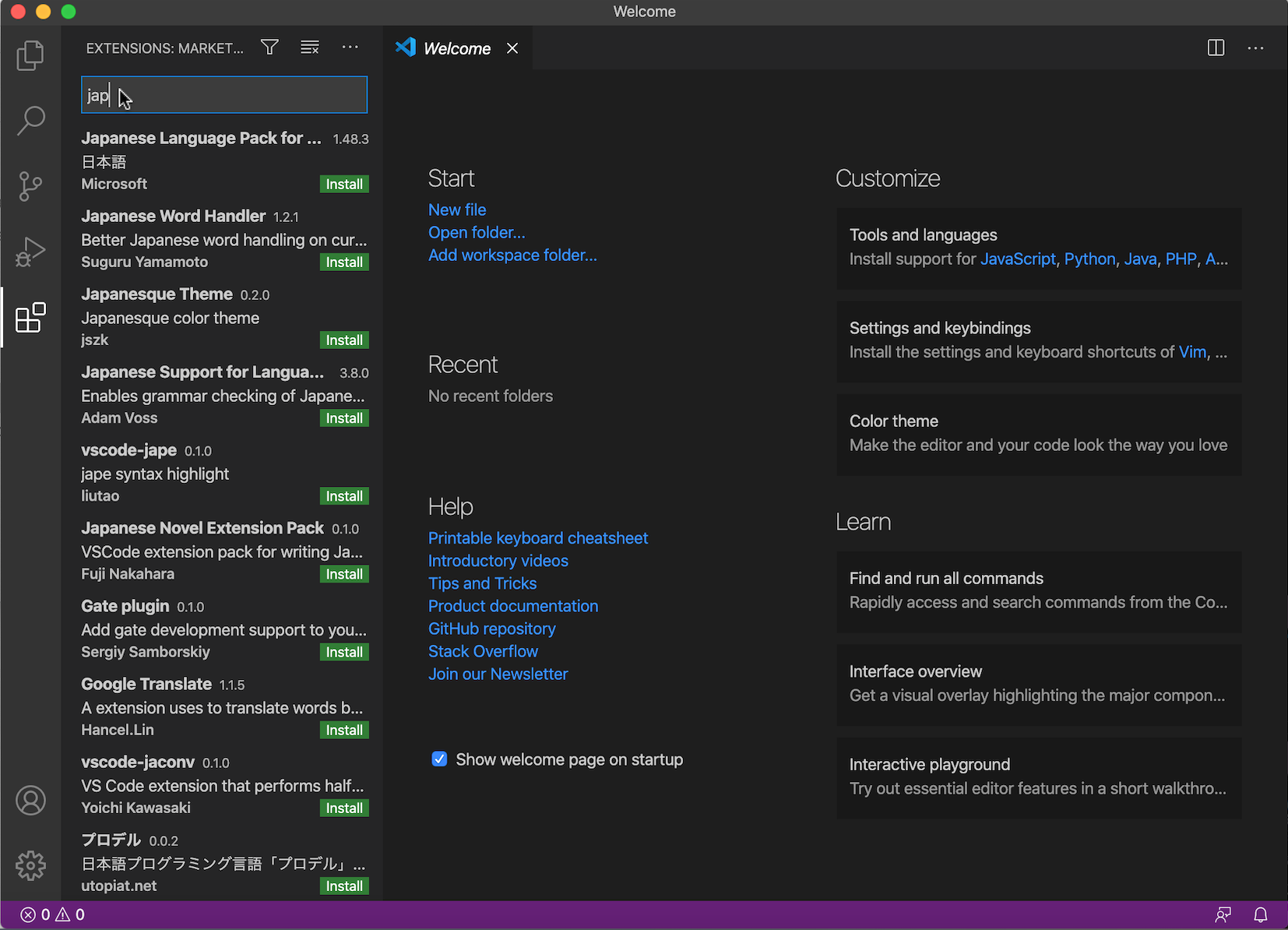Open notifications bell in status bar
This screenshot has width=1288, height=930.
pyautogui.click(x=1261, y=914)
